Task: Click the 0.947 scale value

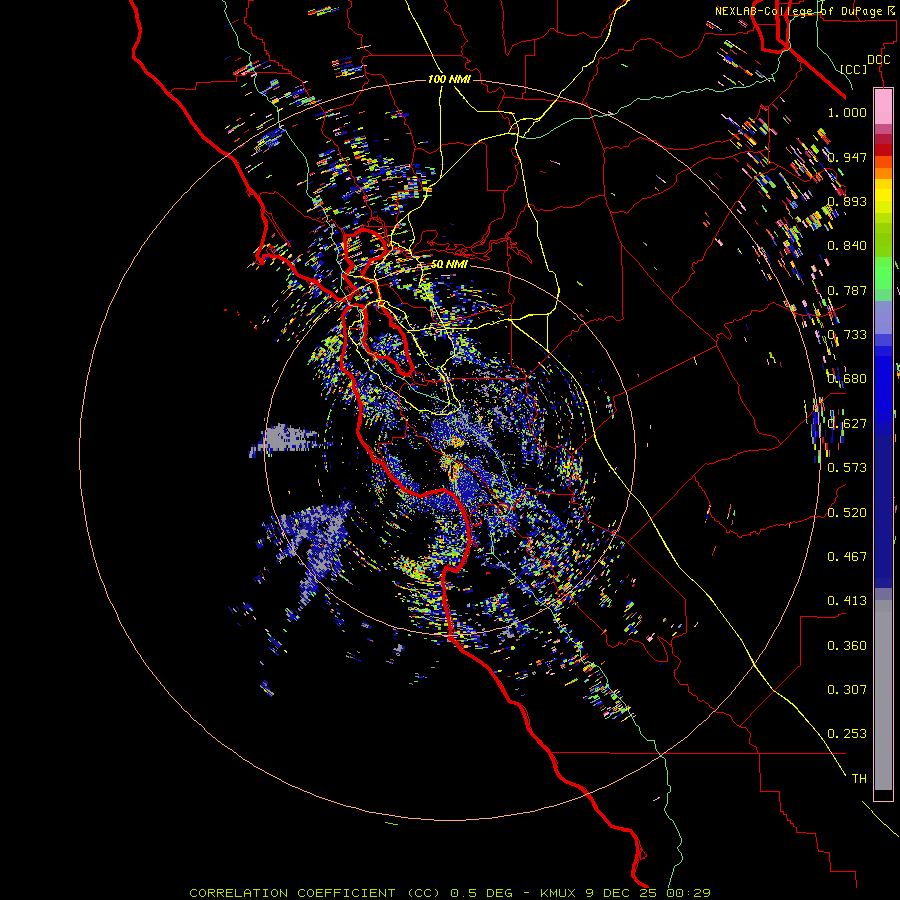Action: coord(847,157)
